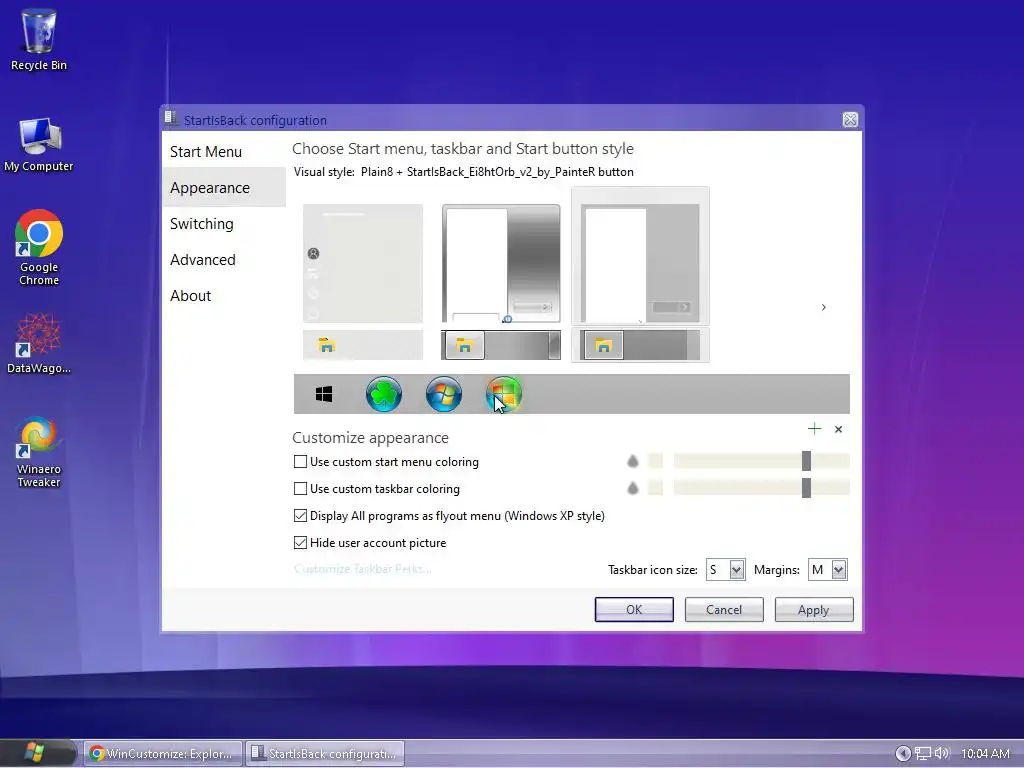Remove the selected start button image

coord(839,429)
